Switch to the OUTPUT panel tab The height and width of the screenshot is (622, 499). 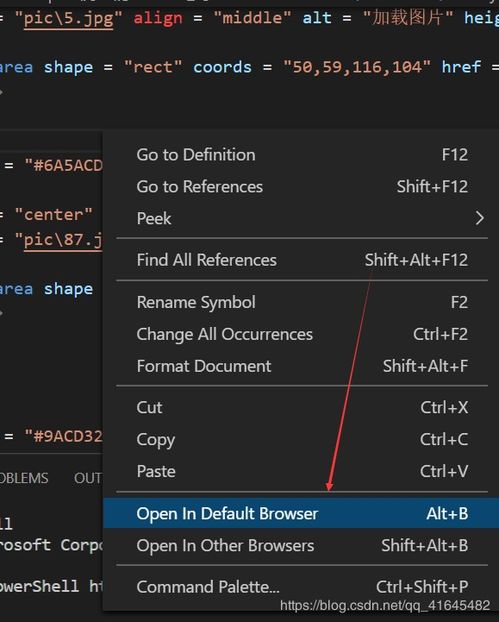[x=88, y=478]
